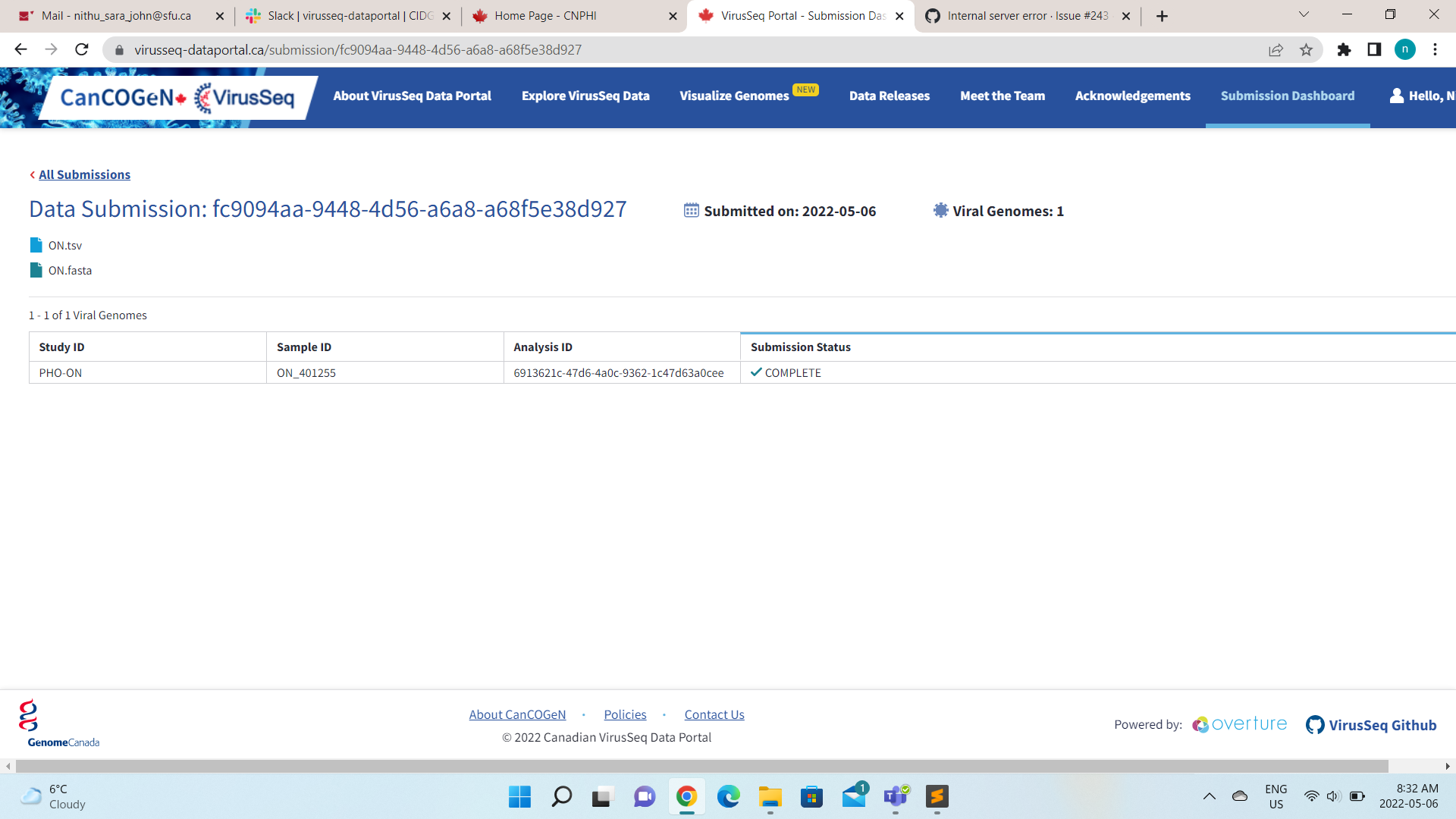Open Visualize Genomes page
Viewport: 1456px width, 819px height.
tap(734, 96)
